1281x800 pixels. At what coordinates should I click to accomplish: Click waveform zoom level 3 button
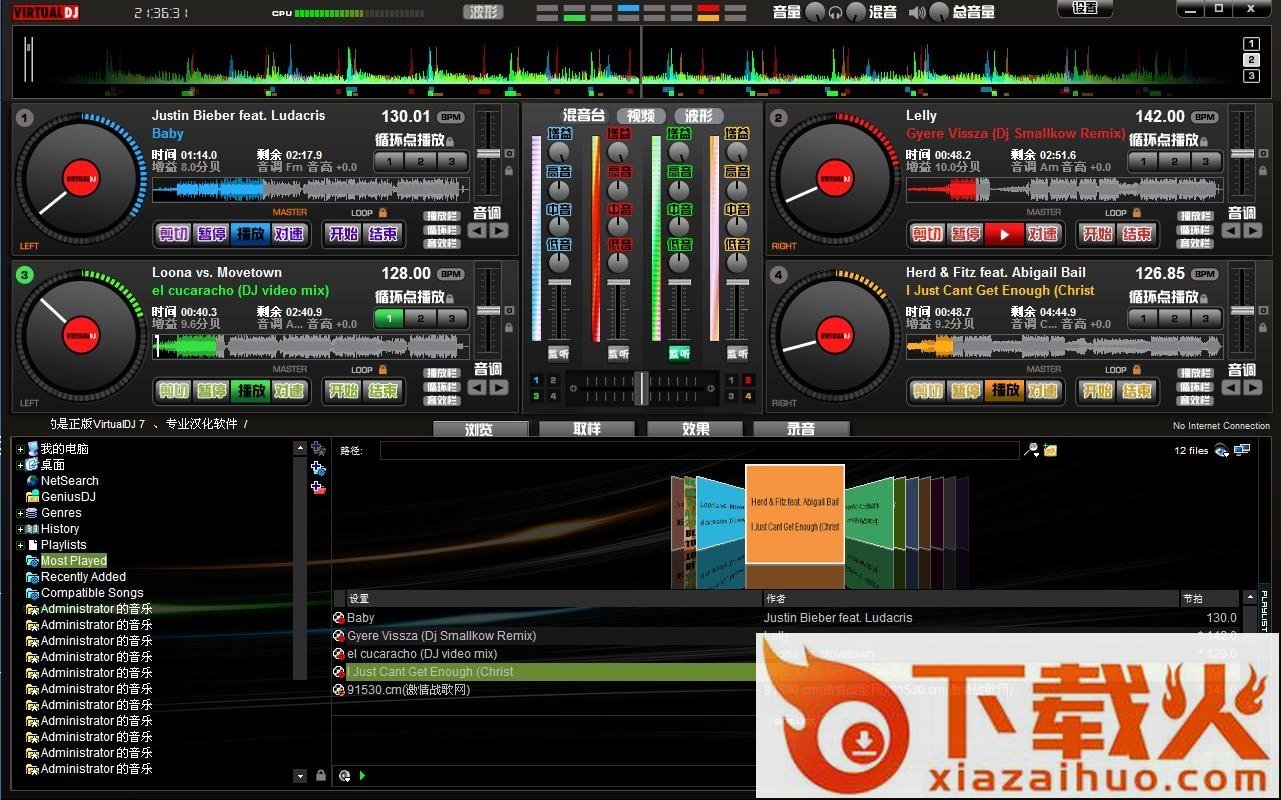1251,77
